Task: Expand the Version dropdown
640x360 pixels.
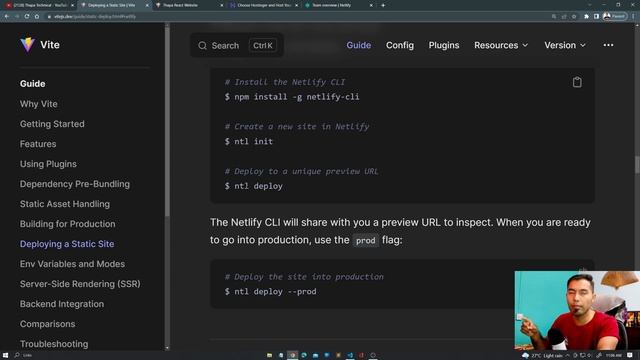Action: click(565, 45)
